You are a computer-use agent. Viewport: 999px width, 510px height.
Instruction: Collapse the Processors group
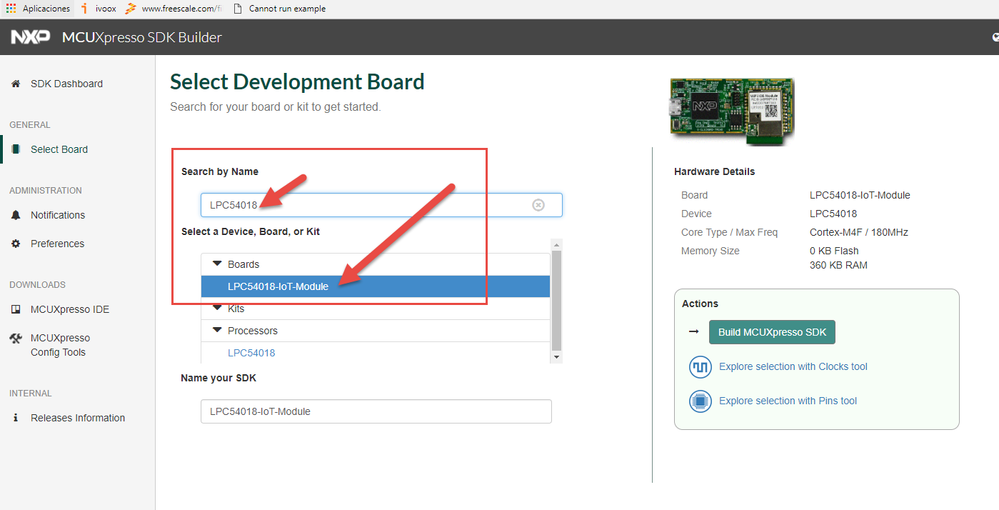coord(217,330)
